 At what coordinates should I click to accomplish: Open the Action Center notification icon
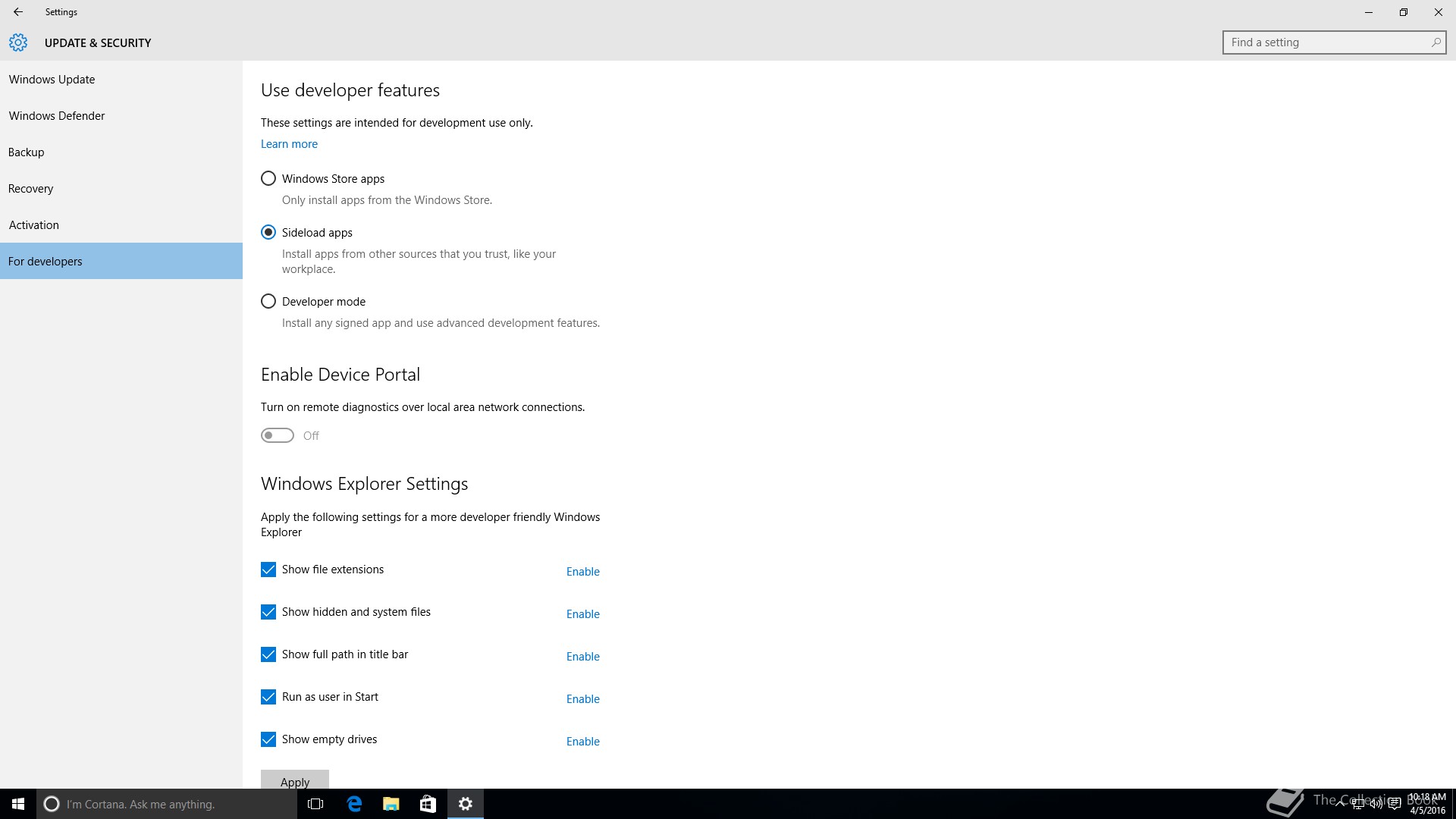tap(1394, 804)
